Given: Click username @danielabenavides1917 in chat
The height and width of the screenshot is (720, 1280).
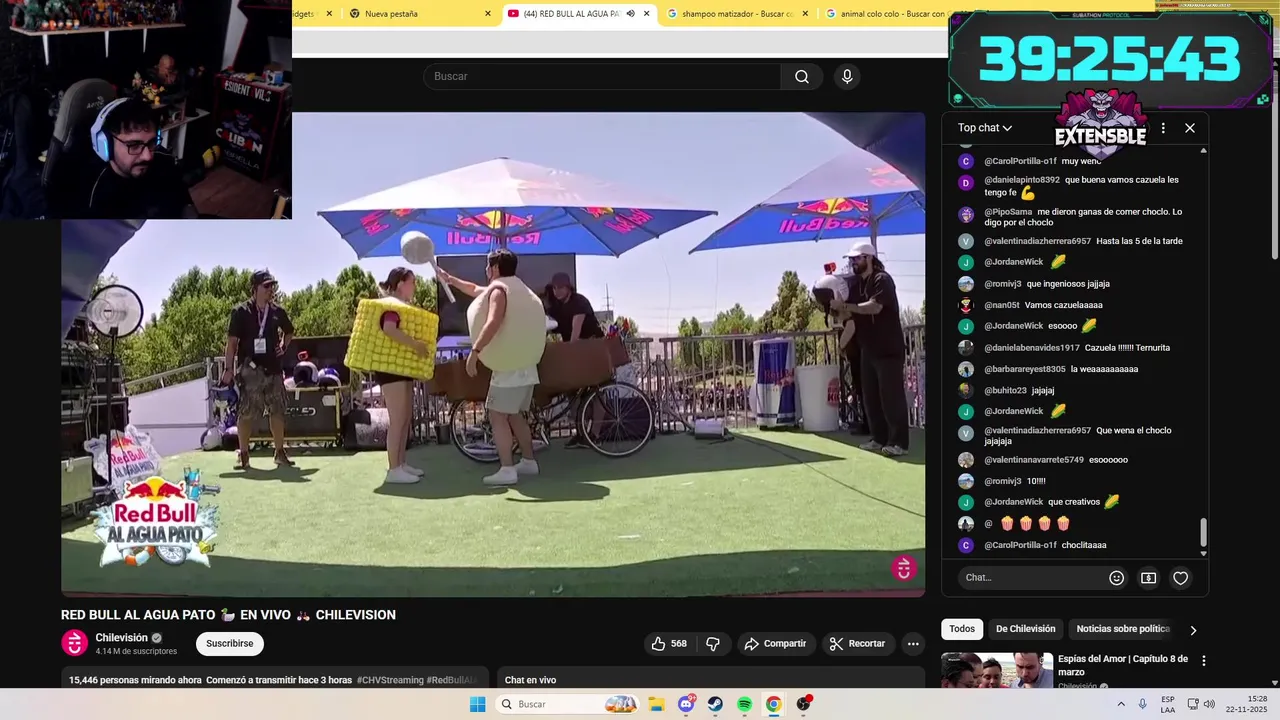Looking at the screenshot, I should coord(1032,348).
